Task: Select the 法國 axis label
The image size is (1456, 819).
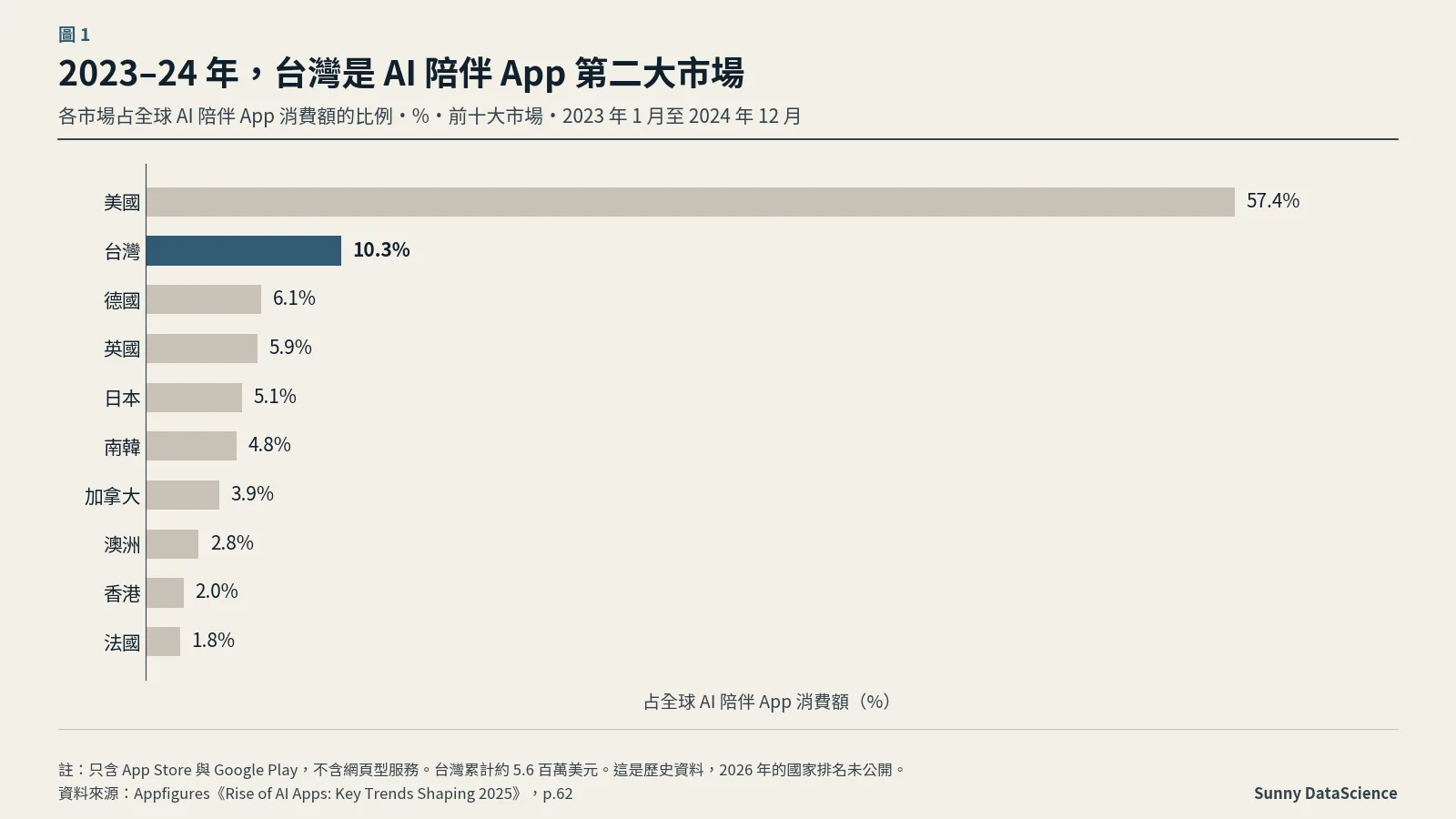Action: (122, 642)
